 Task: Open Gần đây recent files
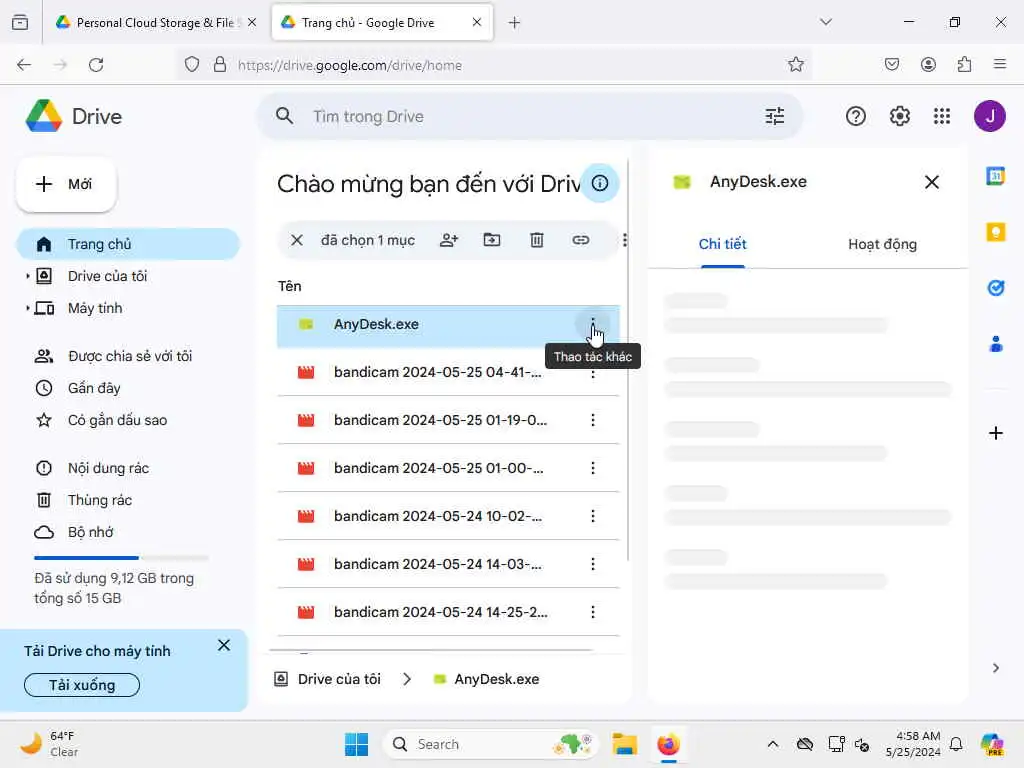click(x=93, y=388)
